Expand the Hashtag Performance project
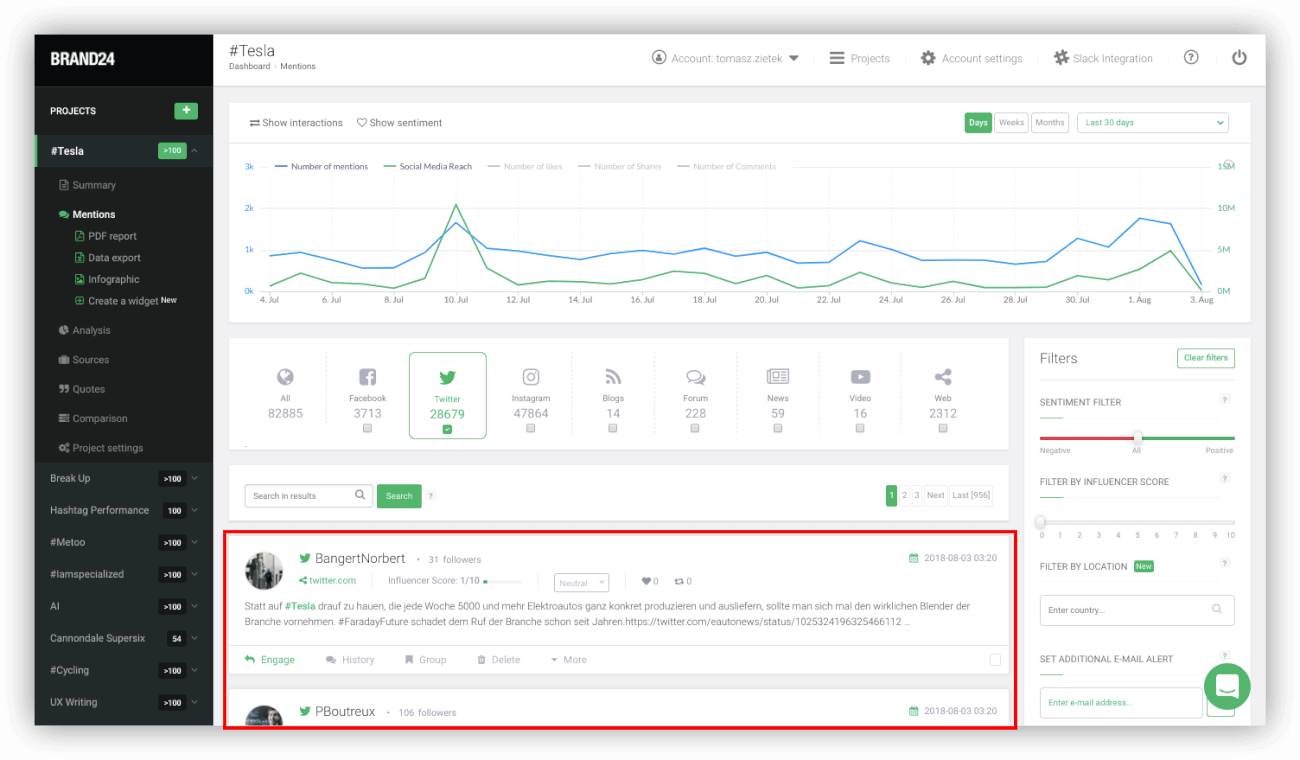 tap(194, 510)
